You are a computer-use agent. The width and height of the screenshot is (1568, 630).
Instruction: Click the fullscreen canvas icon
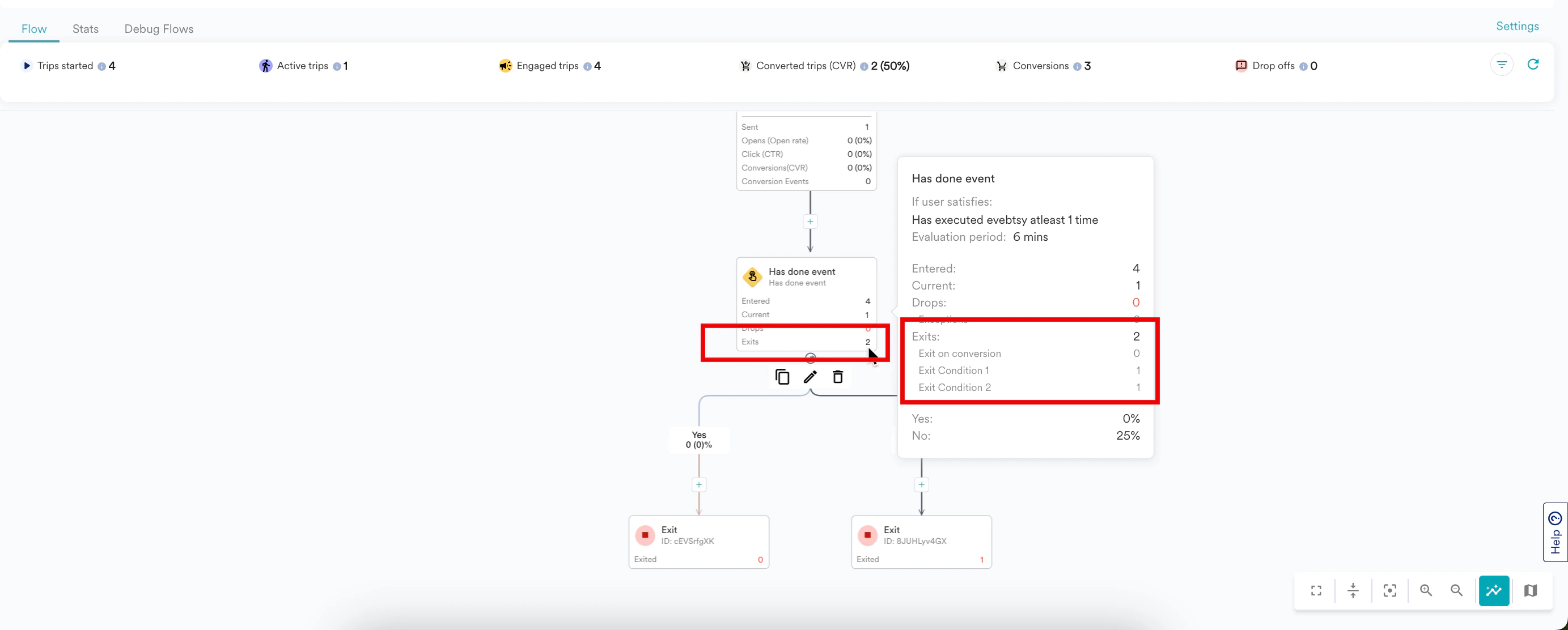point(1316,590)
